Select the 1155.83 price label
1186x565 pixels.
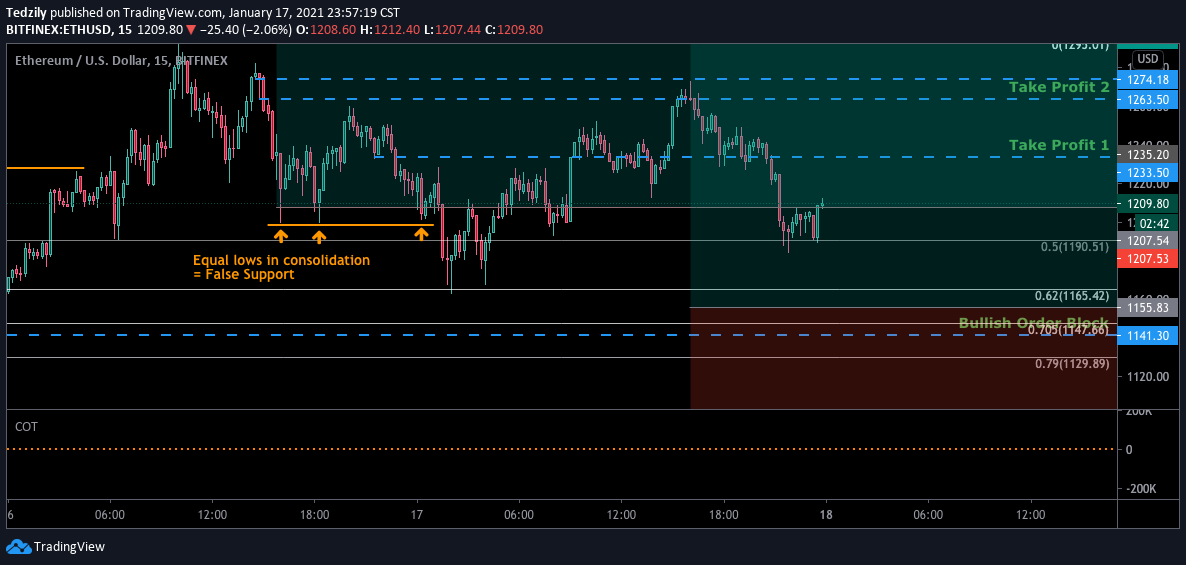tap(1147, 308)
